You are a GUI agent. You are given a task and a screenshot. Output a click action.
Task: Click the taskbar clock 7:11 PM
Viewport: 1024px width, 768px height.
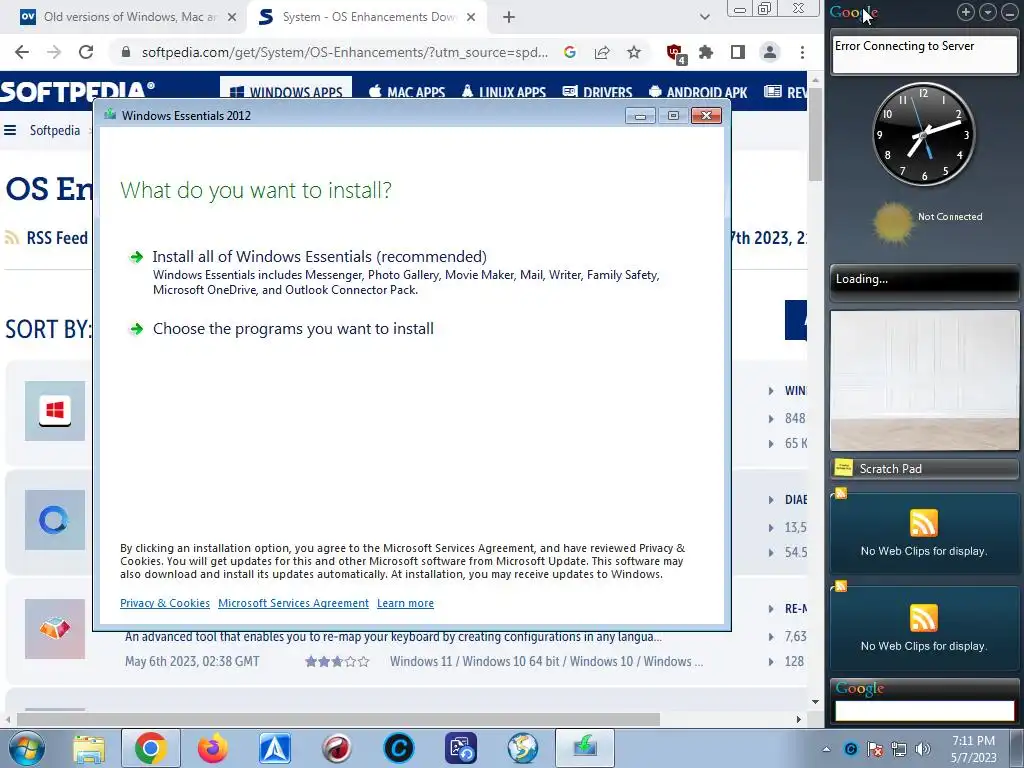coord(974,749)
